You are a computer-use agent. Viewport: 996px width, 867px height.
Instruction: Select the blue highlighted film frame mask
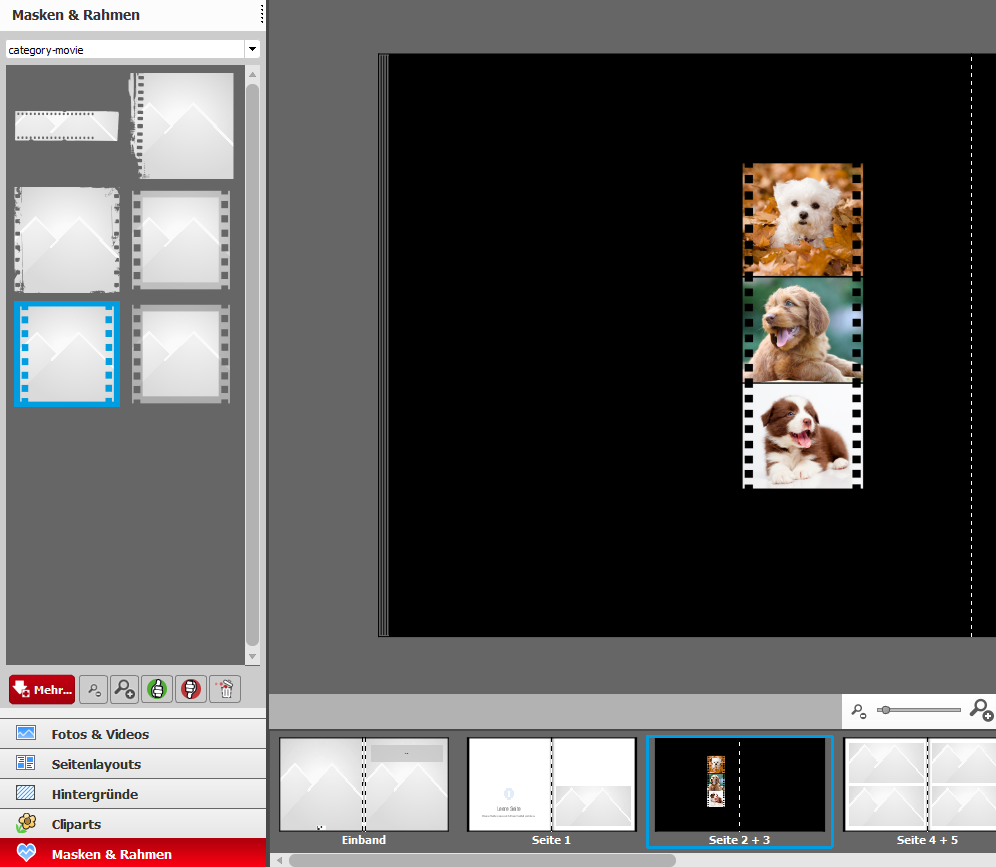(x=67, y=354)
